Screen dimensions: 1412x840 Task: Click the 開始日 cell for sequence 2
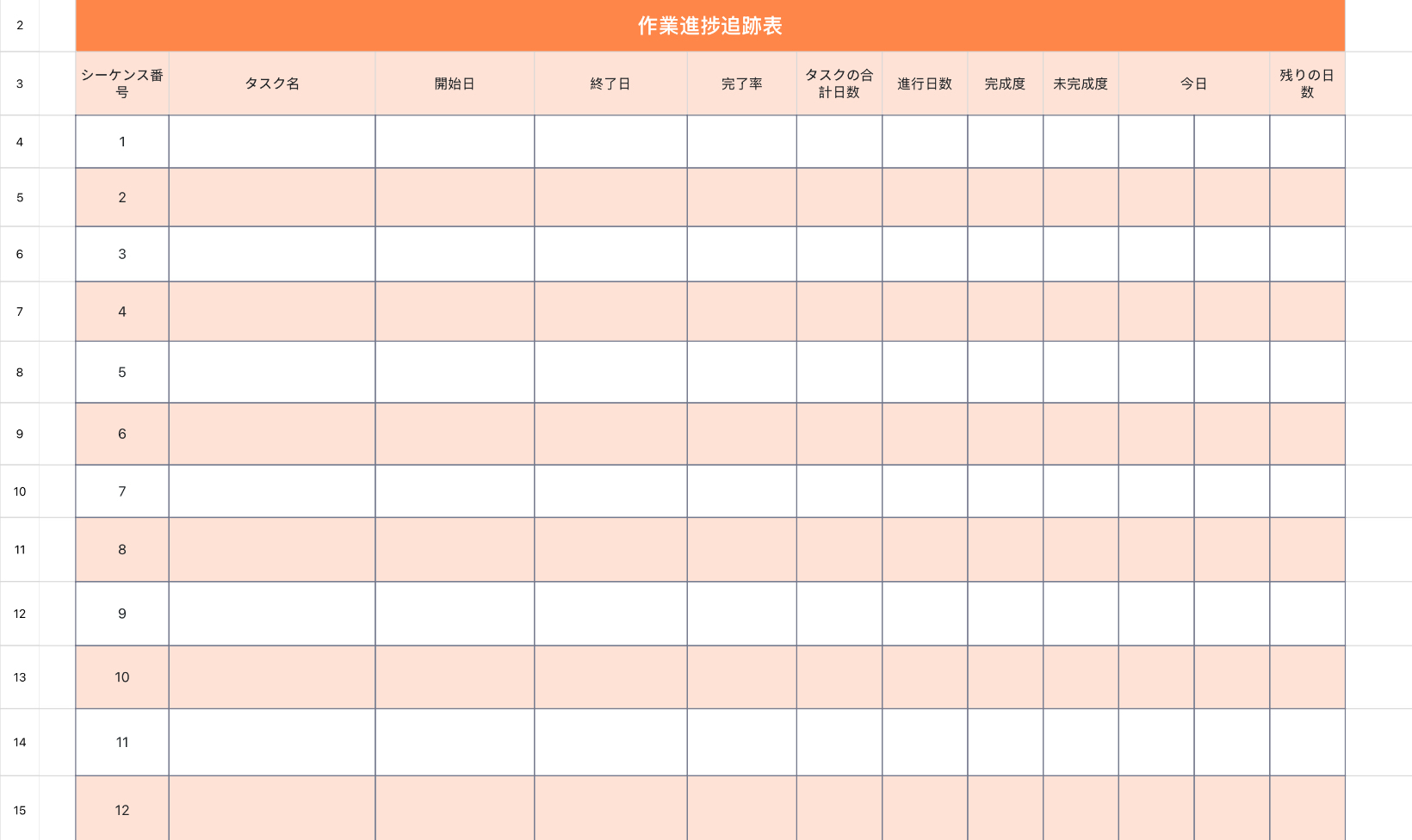[x=455, y=197]
